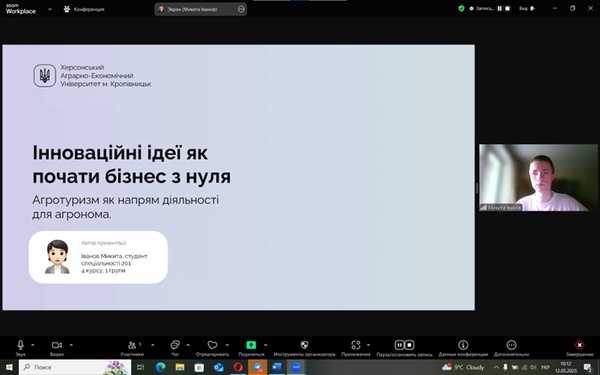Click the volume speaker icon in the system tray
The width and height of the screenshot is (600, 375).
533,367
